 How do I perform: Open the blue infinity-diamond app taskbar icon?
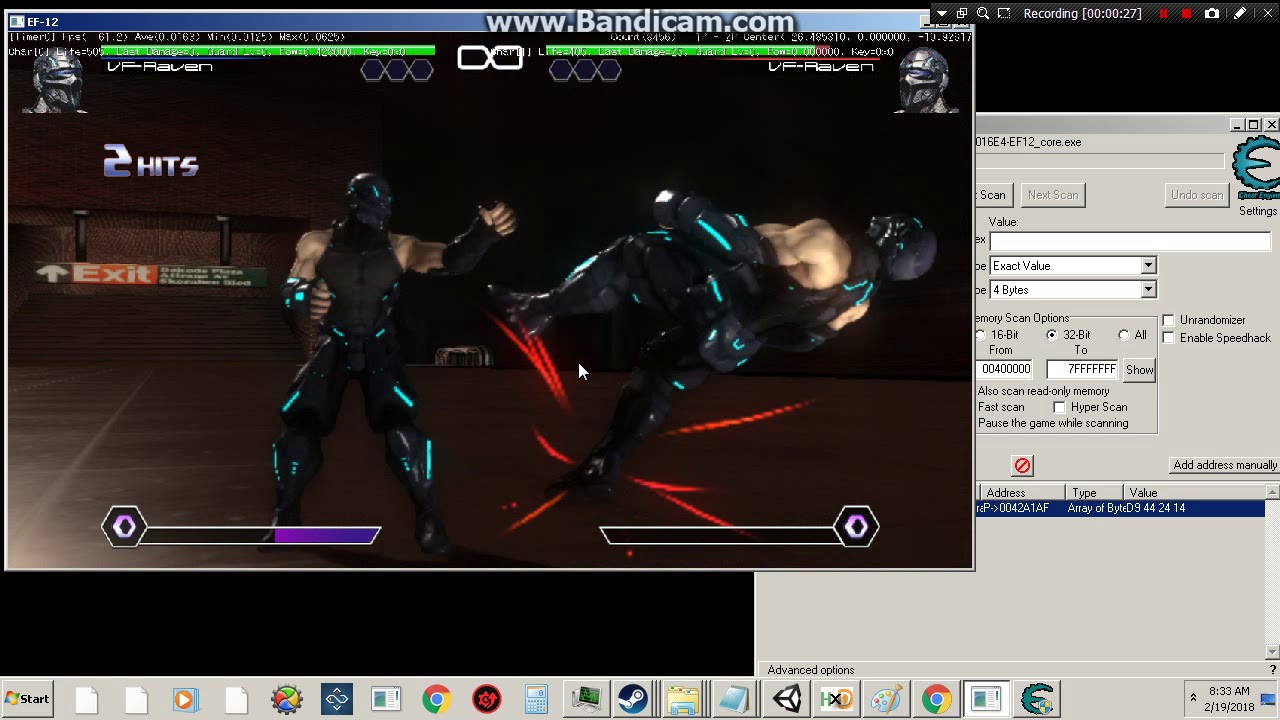tap(336, 699)
